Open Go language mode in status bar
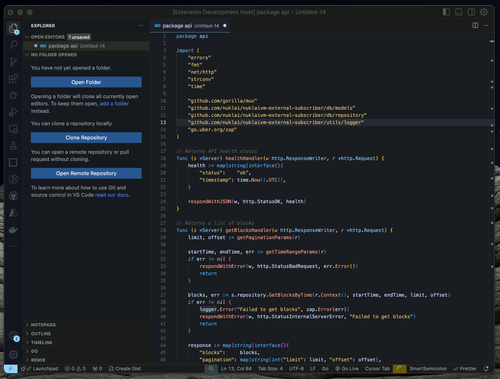The width and height of the screenshot is (500, 379). tap(325, 368)
